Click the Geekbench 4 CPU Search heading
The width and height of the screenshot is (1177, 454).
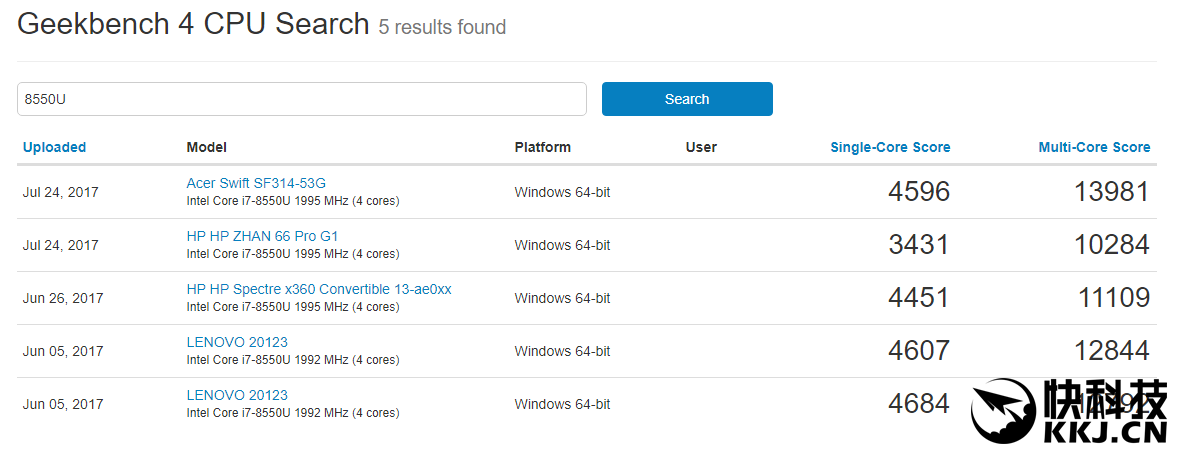pos(193,25)
